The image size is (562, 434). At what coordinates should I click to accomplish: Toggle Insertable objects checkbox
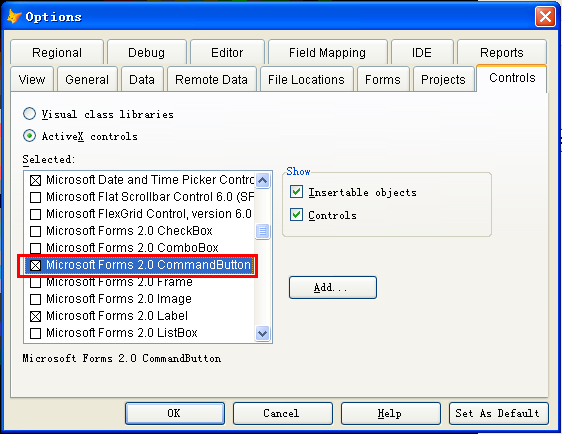[296, 192]
